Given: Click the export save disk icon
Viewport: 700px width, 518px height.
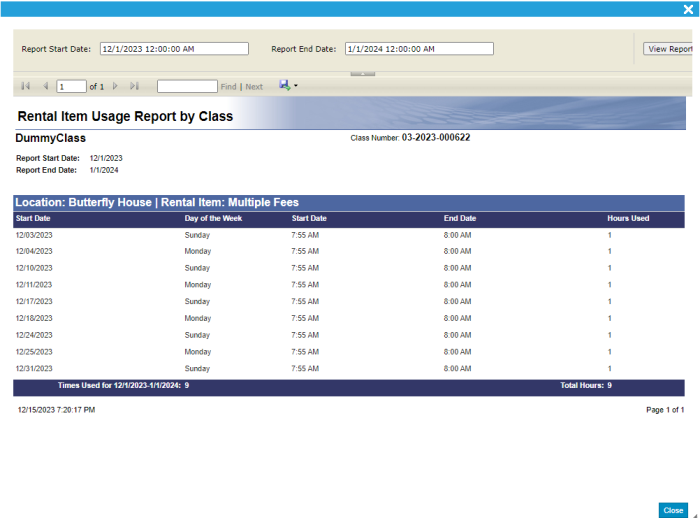Looking at the screenshot, I should (284, 86).
